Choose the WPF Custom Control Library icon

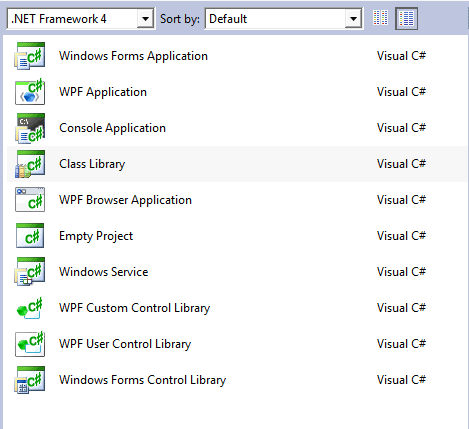pyautogui.click(x=30, y=308)
